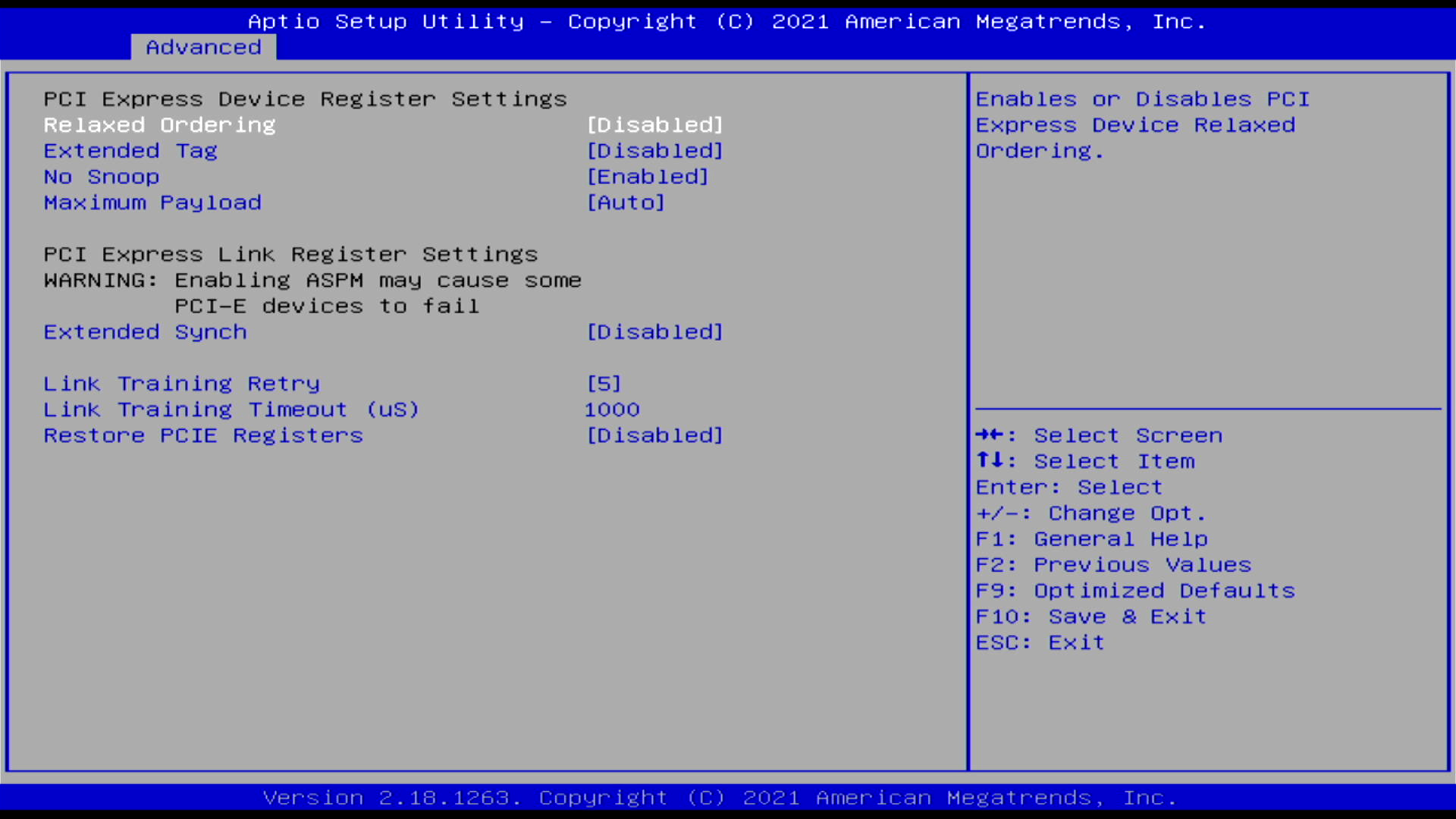The height and width of the screenshot is (819, 1456).
Task: Click the left-right arrows Select Screen icon
Action: pos(989,435)
